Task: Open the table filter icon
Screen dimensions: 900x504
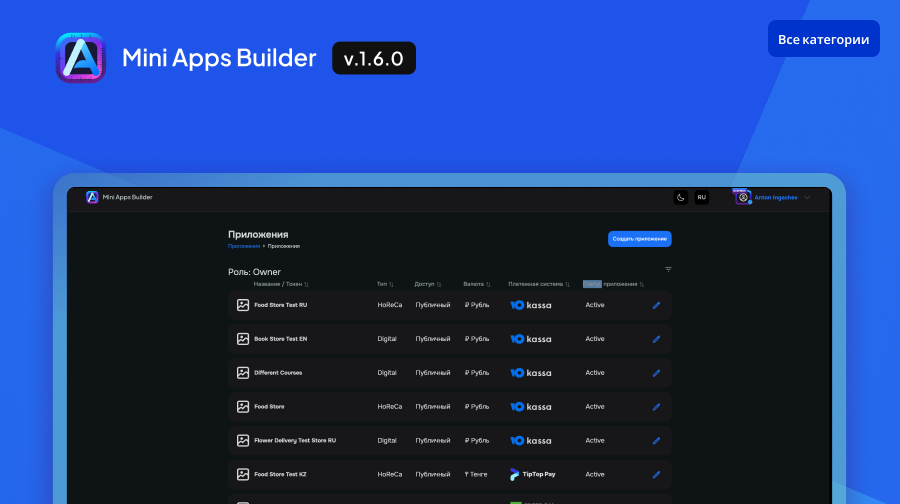Action: coord(668,269)
